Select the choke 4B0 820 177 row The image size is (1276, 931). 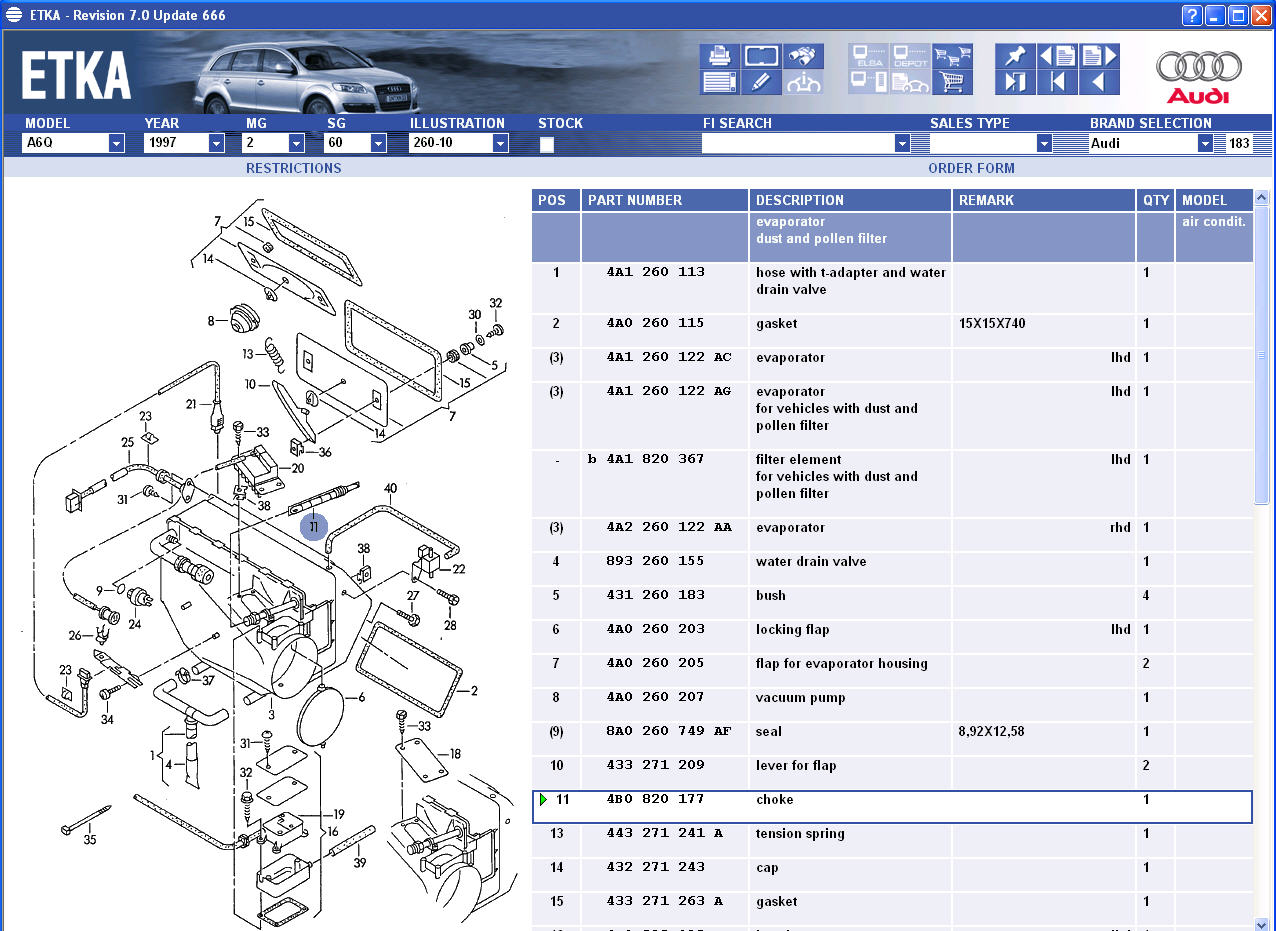pyautogui.click(x=892, y=807)
